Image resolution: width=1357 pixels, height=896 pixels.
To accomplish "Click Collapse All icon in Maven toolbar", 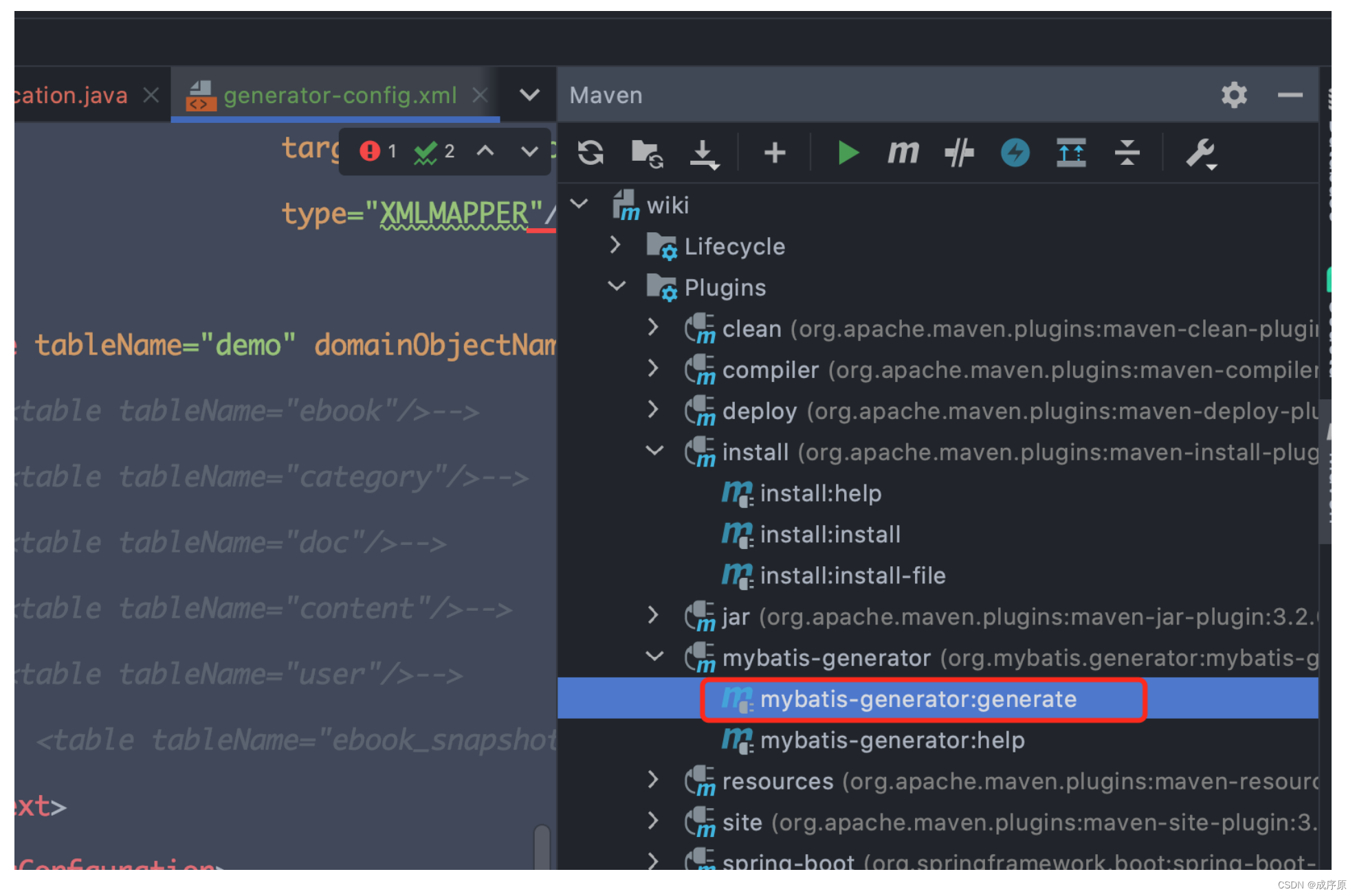I will (x=1127, y=153).
